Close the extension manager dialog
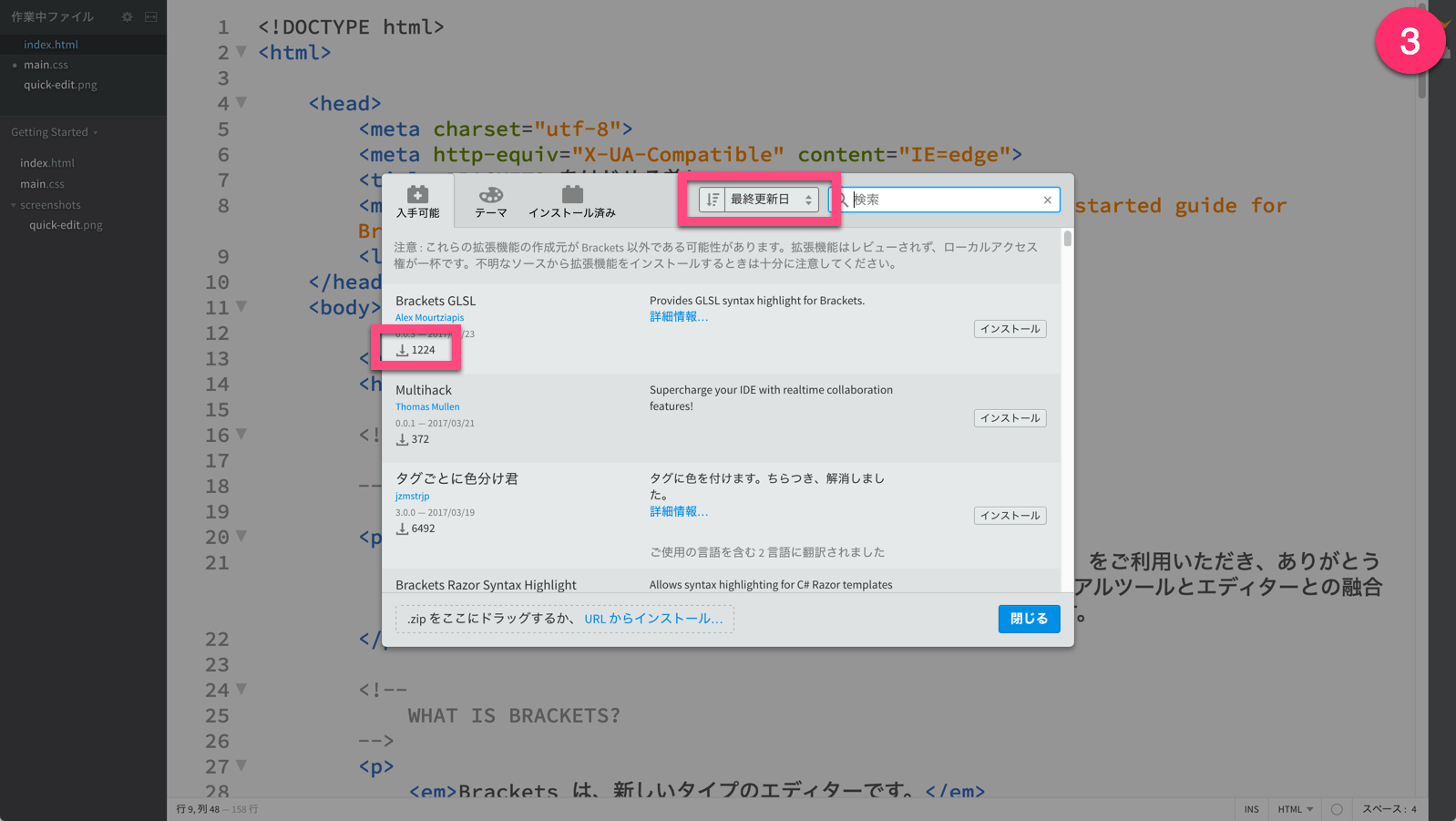 tap(1029, 619)
